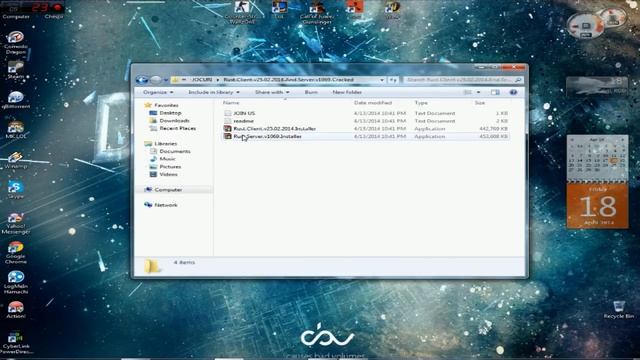
Task: Select Computer in the navigation pane
Action: click(168, 190)
